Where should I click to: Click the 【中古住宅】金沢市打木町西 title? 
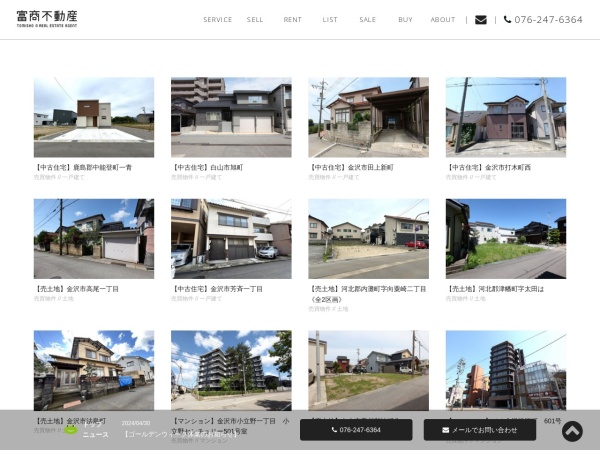point(488,167)
